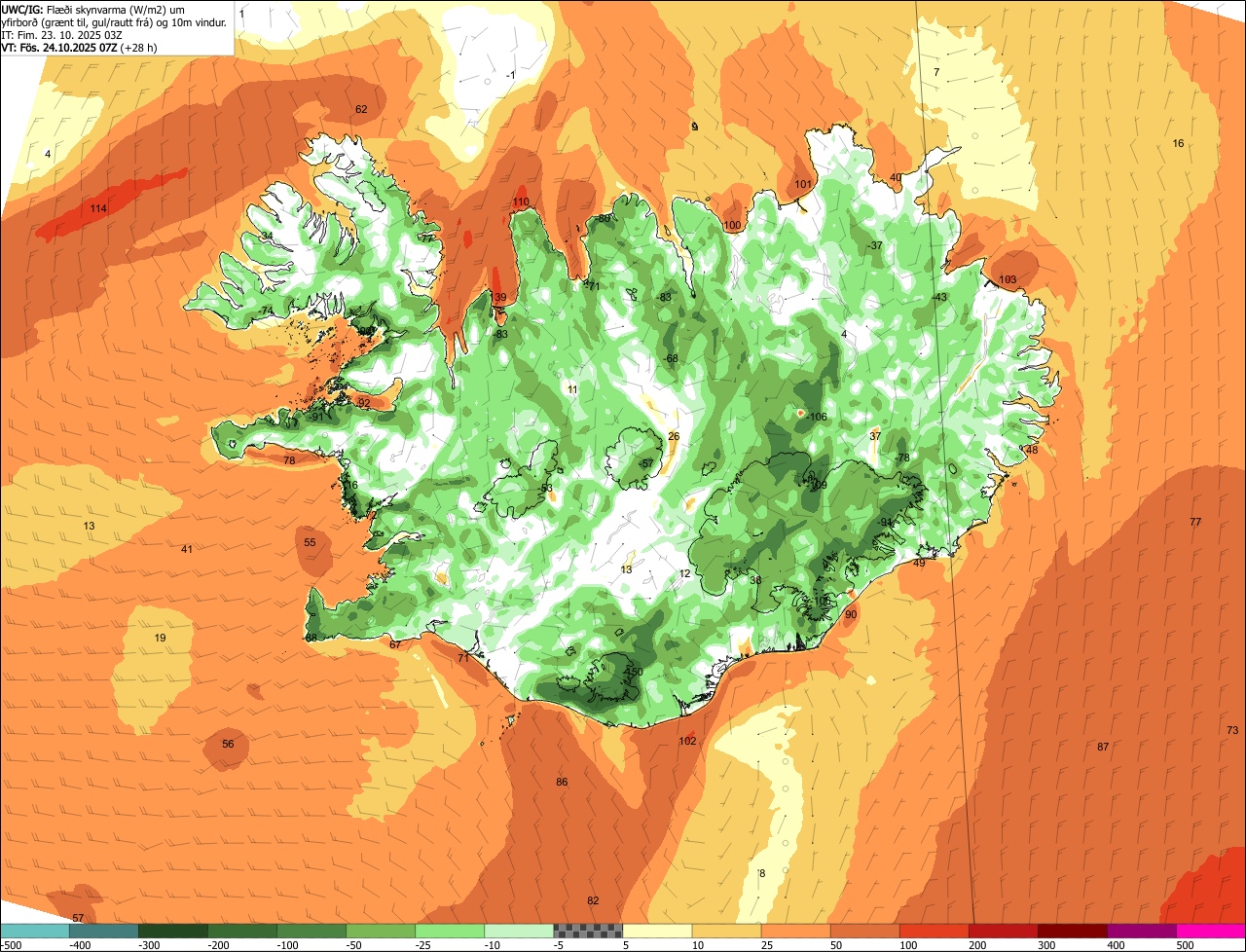
Task: Click the map value "82" near the bottom edge
Action: pyautogui.click(x=593, y=901)
